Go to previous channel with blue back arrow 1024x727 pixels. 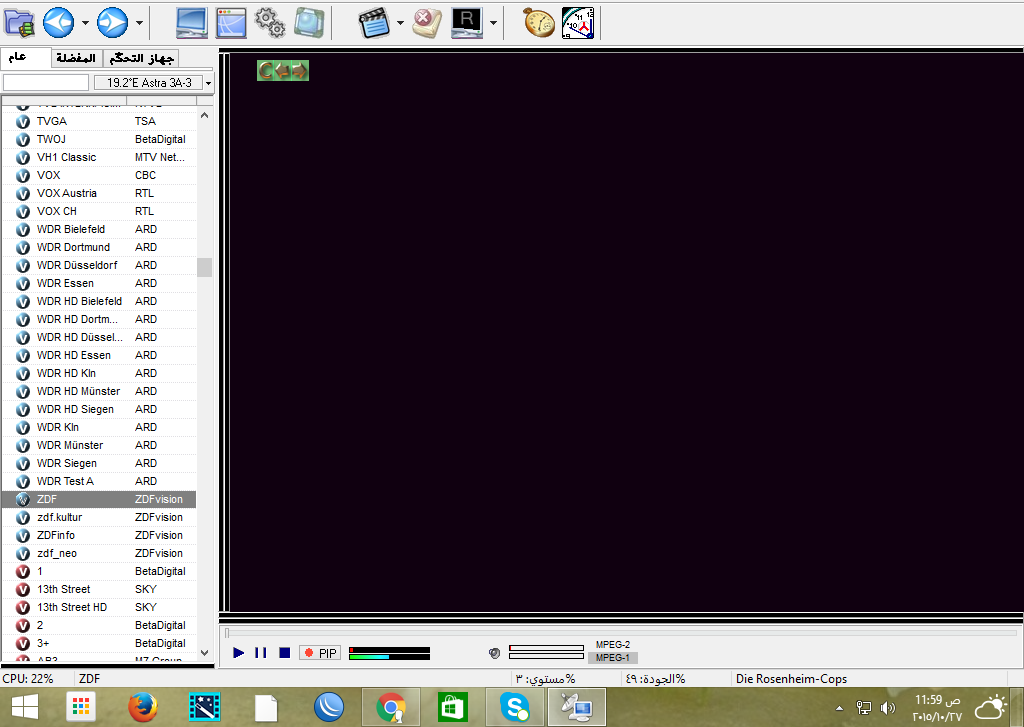[59, 24]
